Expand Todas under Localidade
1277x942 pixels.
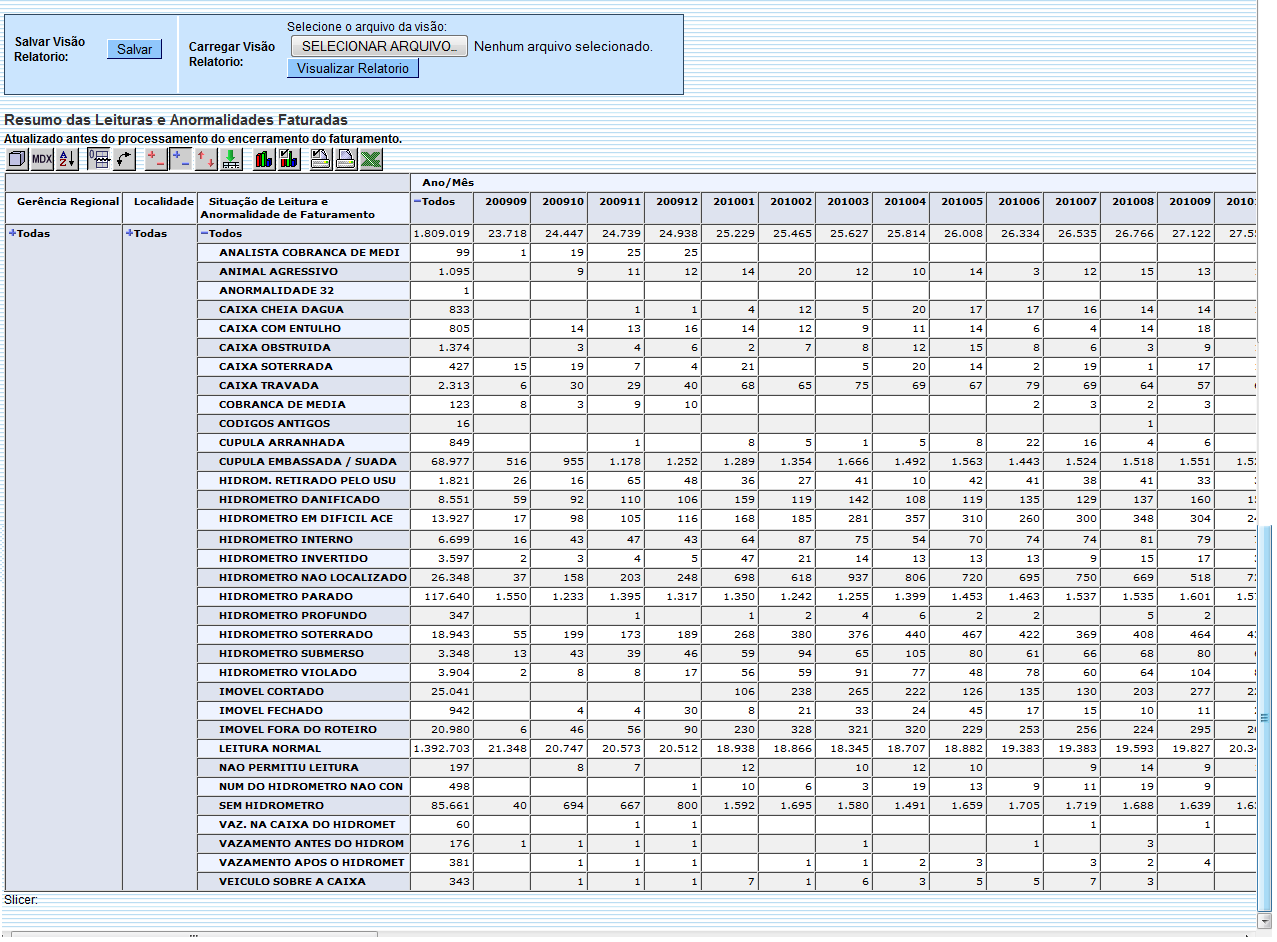coord(129,234)
